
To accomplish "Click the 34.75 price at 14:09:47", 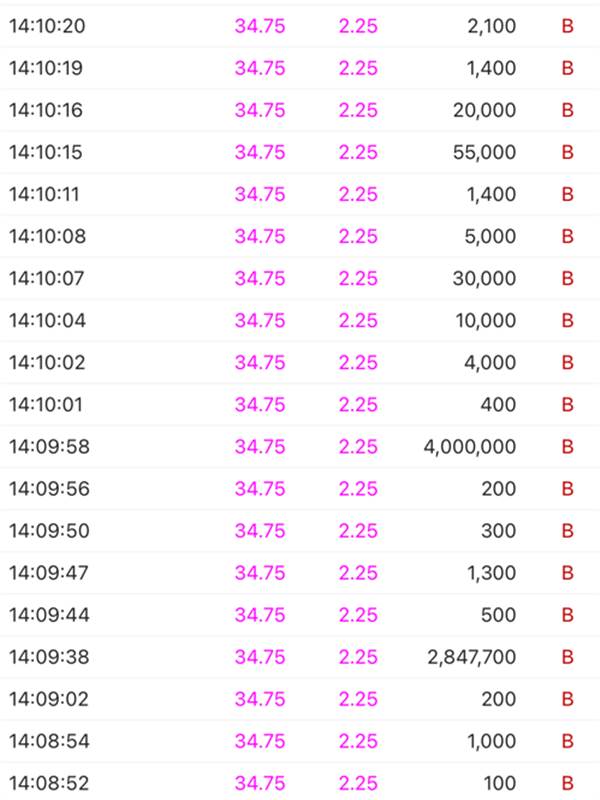I will tap(260, 572).
